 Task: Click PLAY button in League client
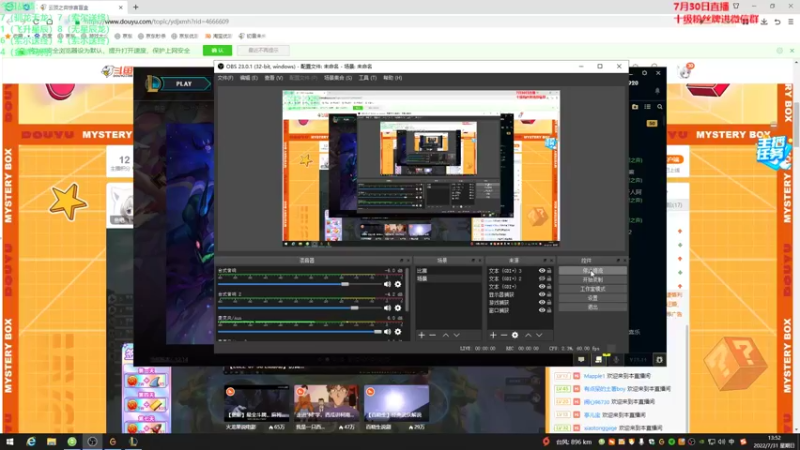coord(184,84)
